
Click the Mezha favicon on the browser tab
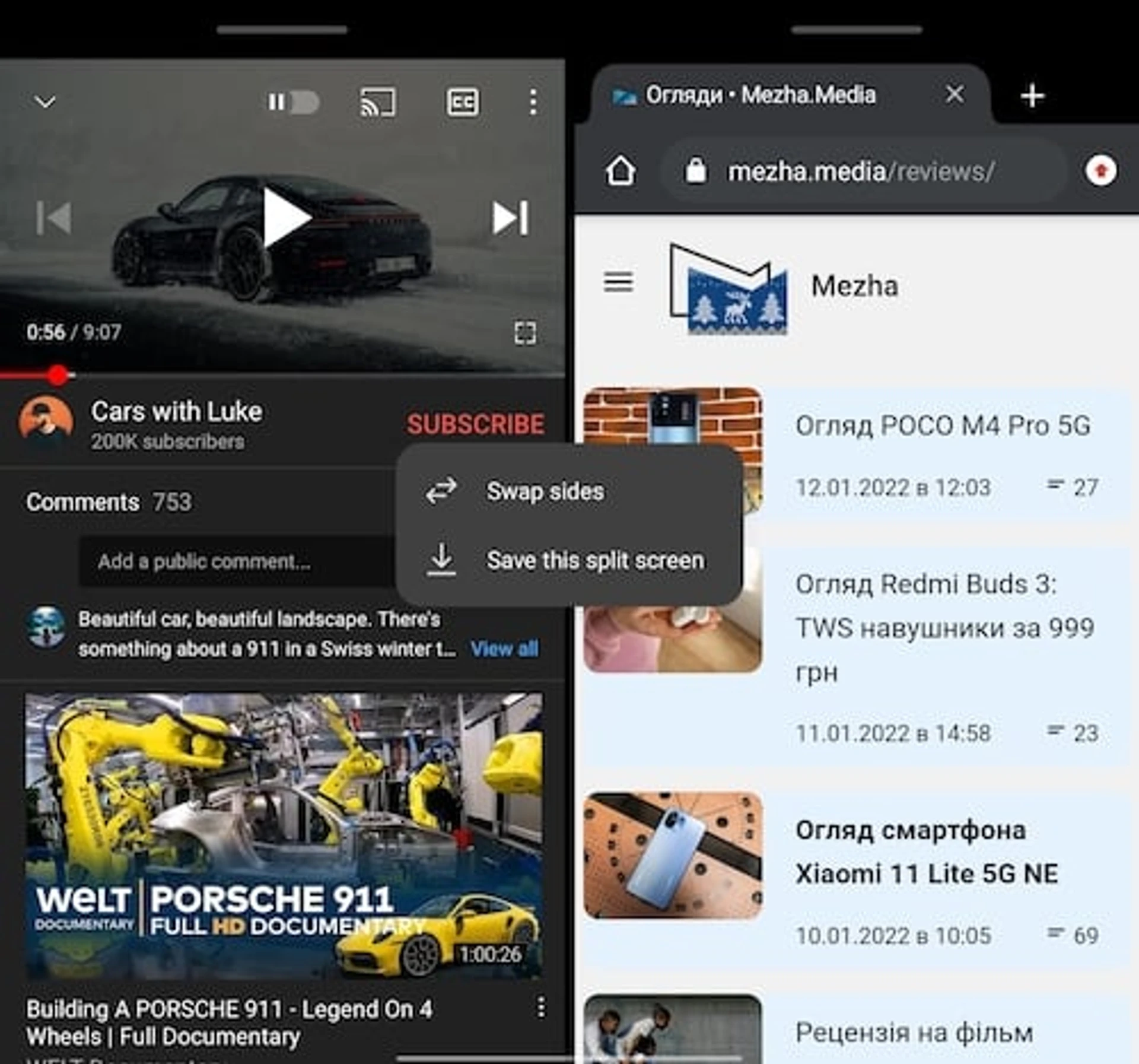(623, 96)
